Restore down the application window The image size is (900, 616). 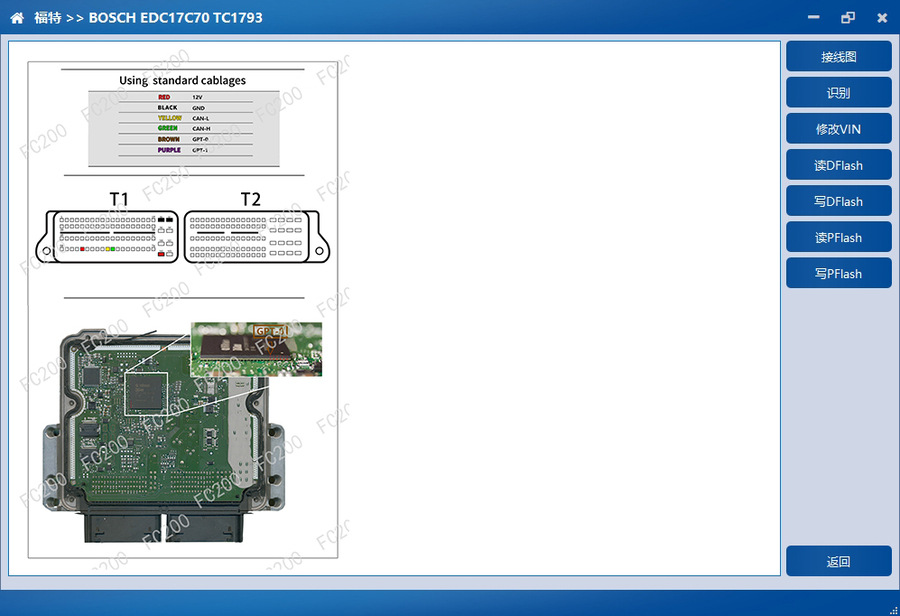[x=848, y=18]
